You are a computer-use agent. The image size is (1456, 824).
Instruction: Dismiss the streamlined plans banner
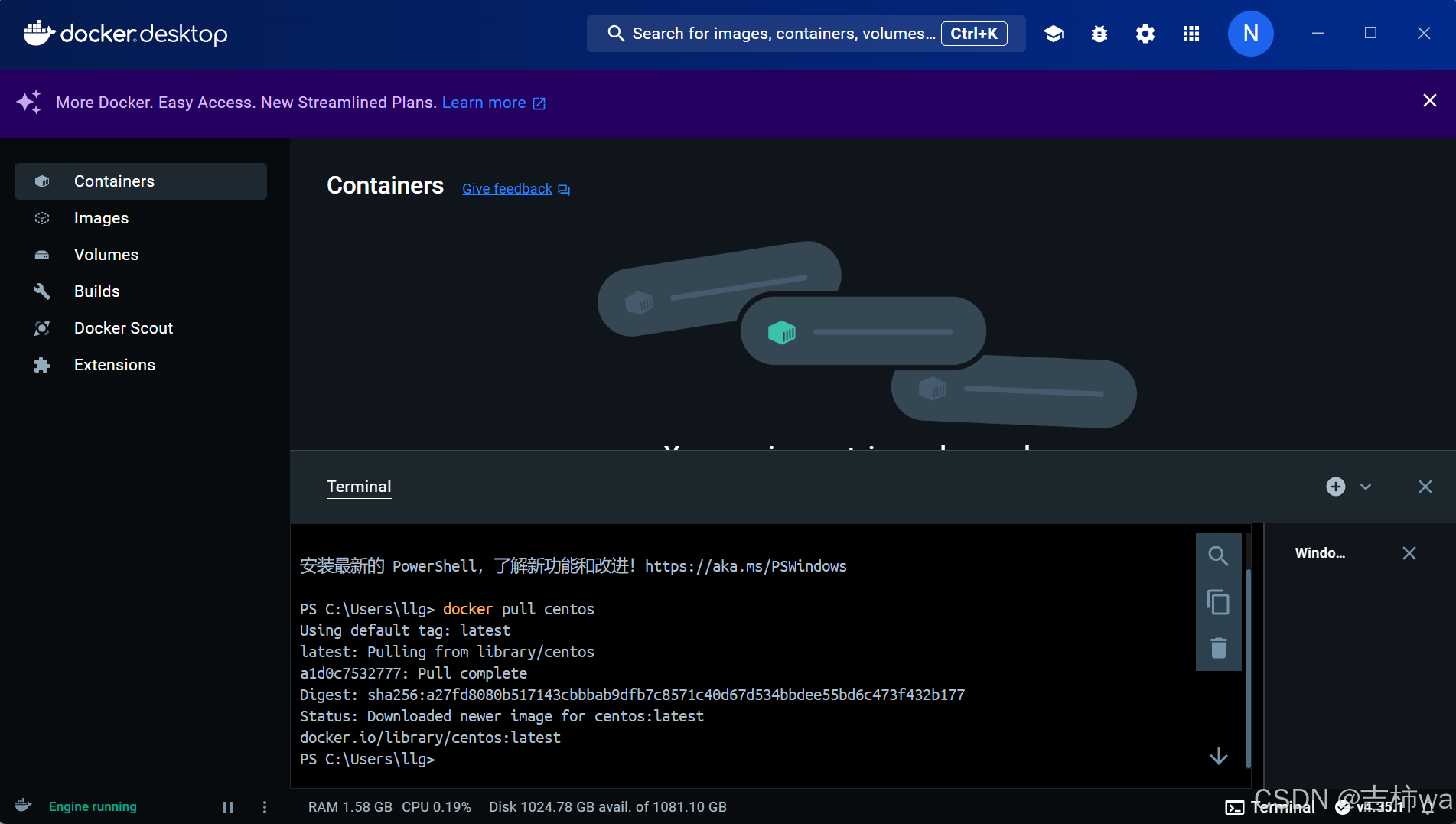pos(1429,101)
